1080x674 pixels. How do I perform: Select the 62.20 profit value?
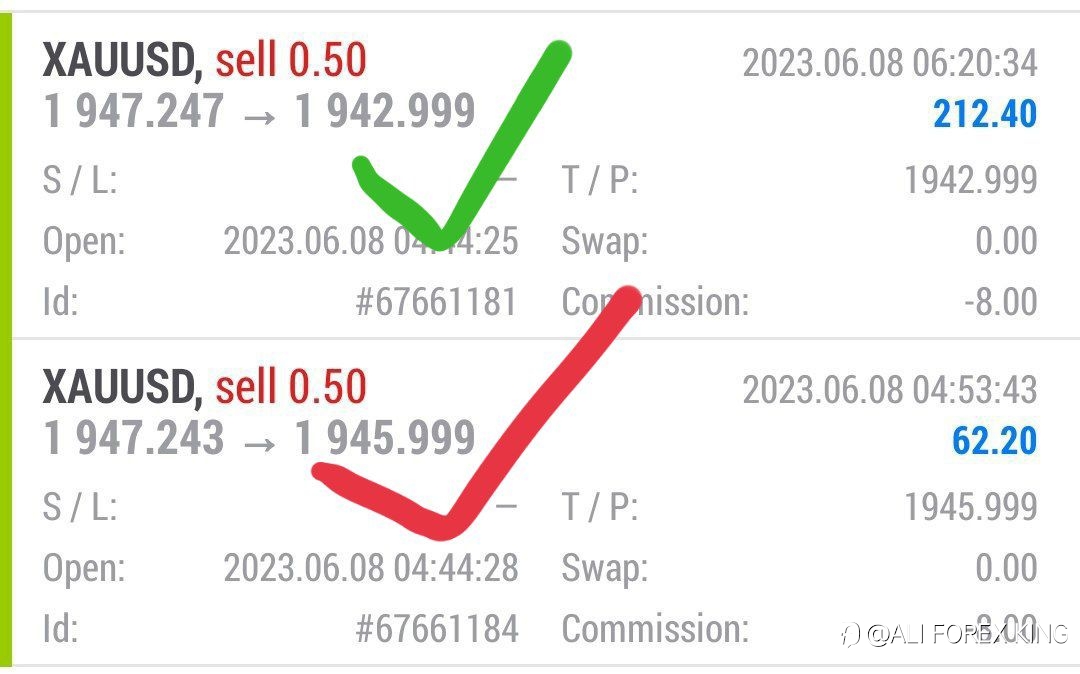(995, 441)
